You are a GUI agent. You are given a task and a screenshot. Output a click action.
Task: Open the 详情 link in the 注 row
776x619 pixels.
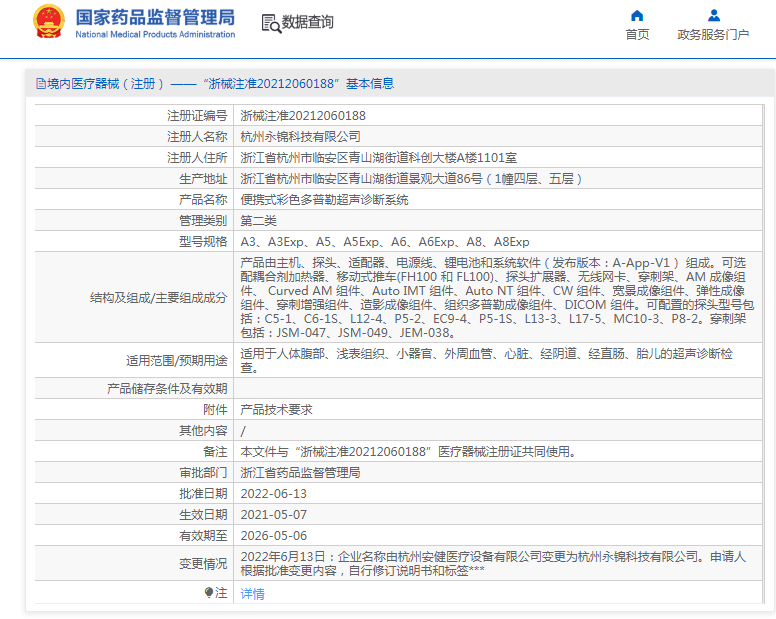coord(253,594)
